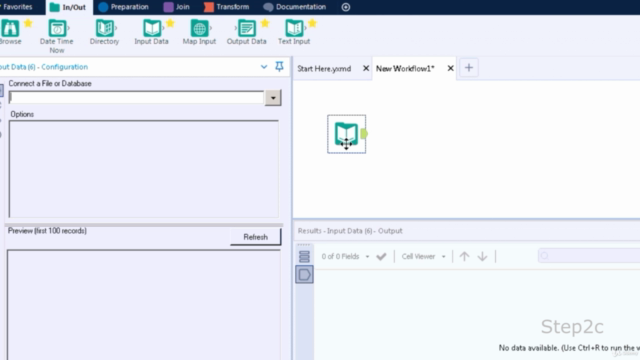Click inside the Options list box
The width and height of the screenshot is (640, 360).
point(144,169)
